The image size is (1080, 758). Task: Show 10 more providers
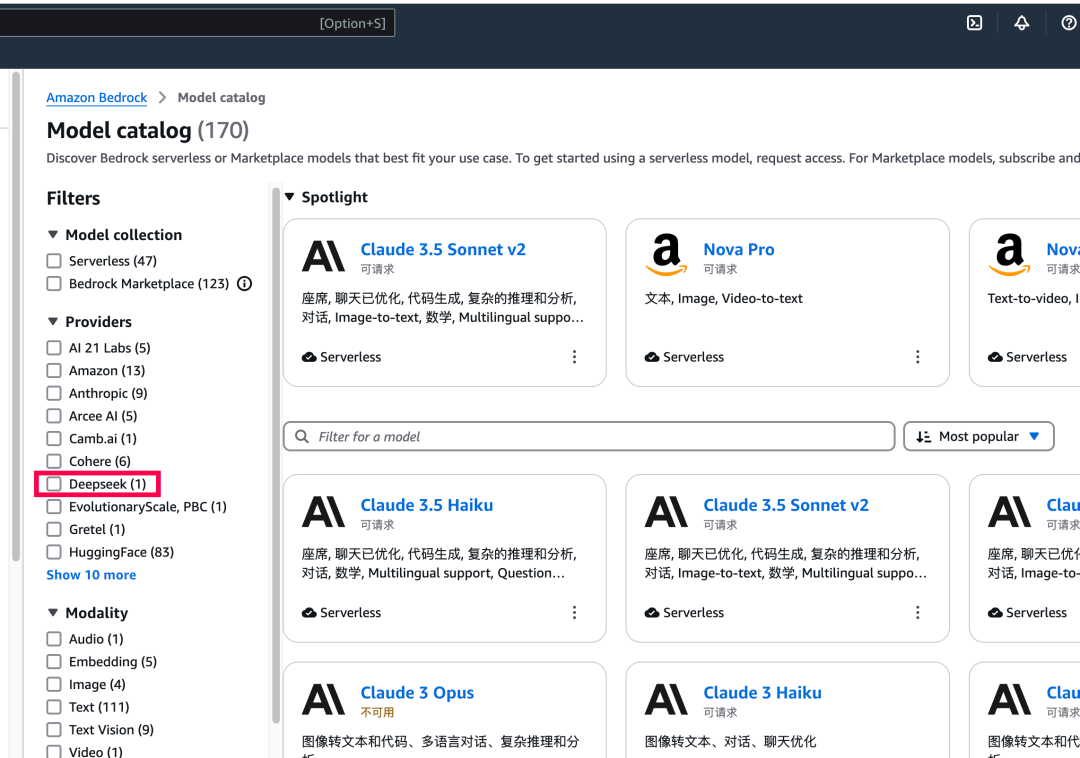91,575
